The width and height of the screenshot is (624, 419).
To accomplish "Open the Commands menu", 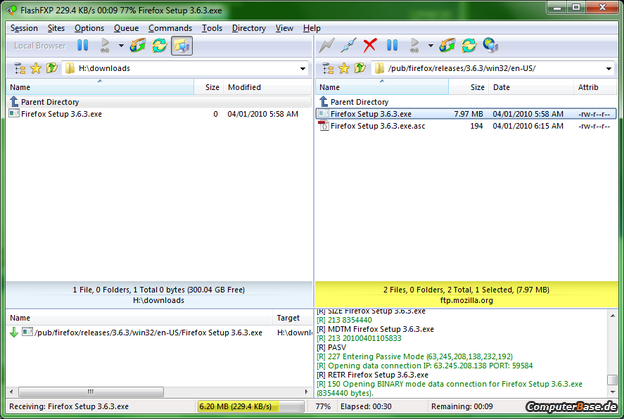I will click(170, 28).
